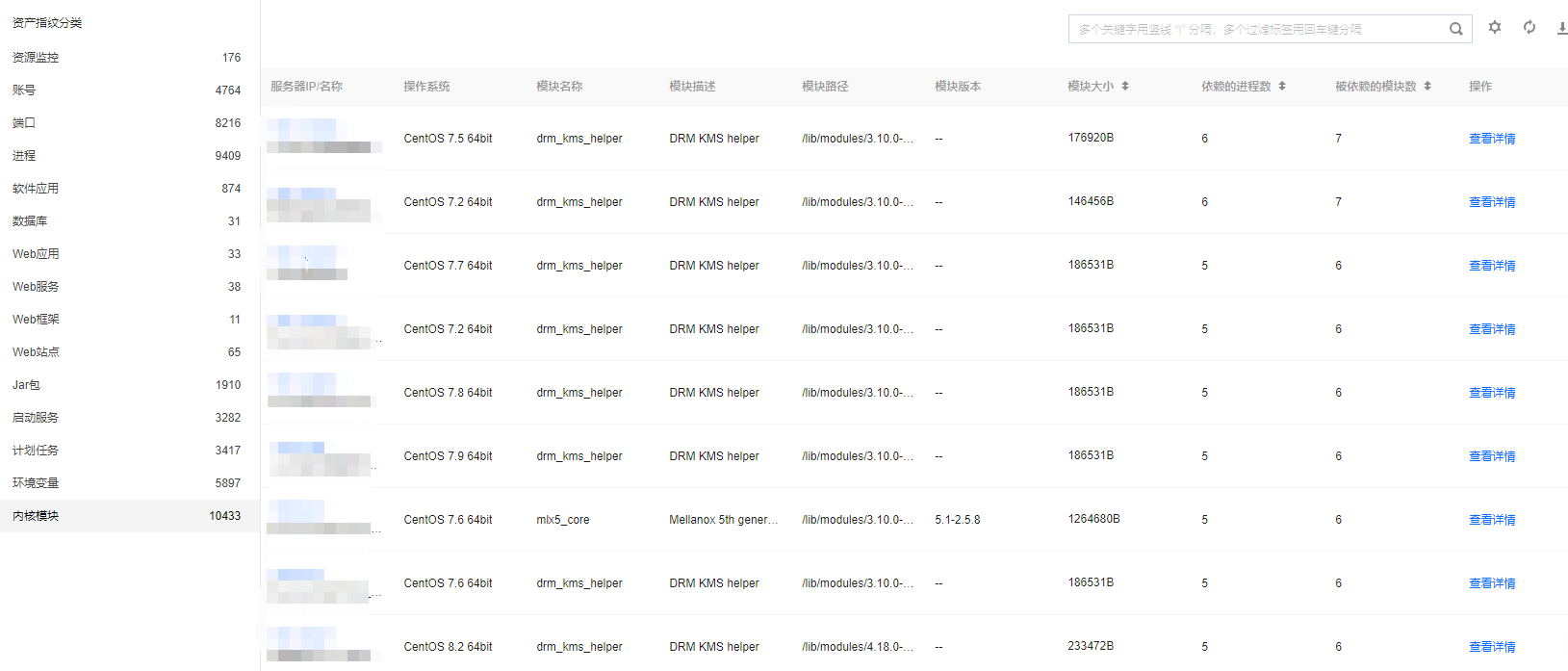Click 查看详情 on the CentOS 7.9 row
Viewport: 1568px width, 671px height.
coord(1491,456)
